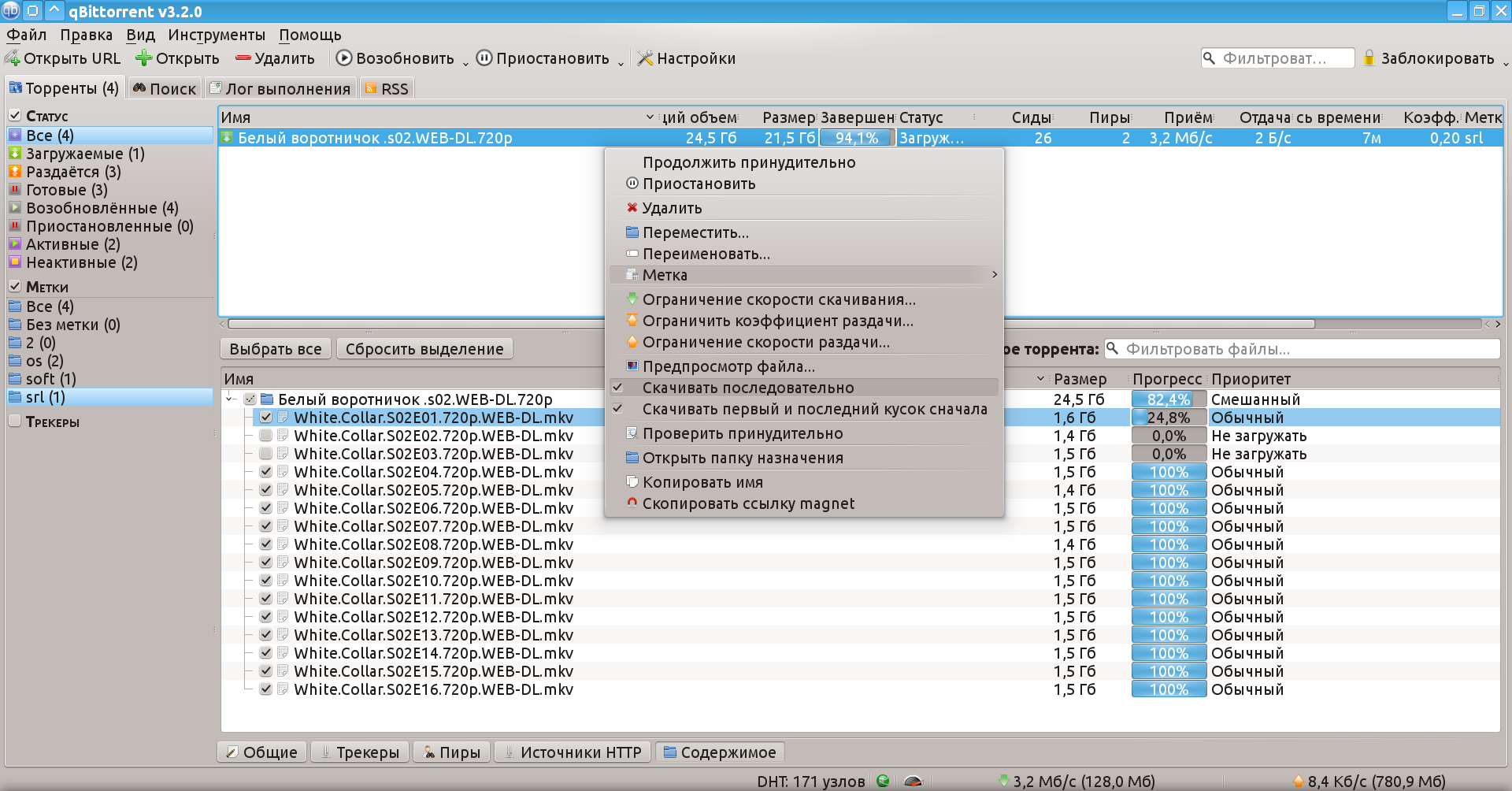Image resolution: width=1512 pixels, height=791 pixels.
Task: Collapse the Белый воротничок tree node
Action: tap(230, 399)
